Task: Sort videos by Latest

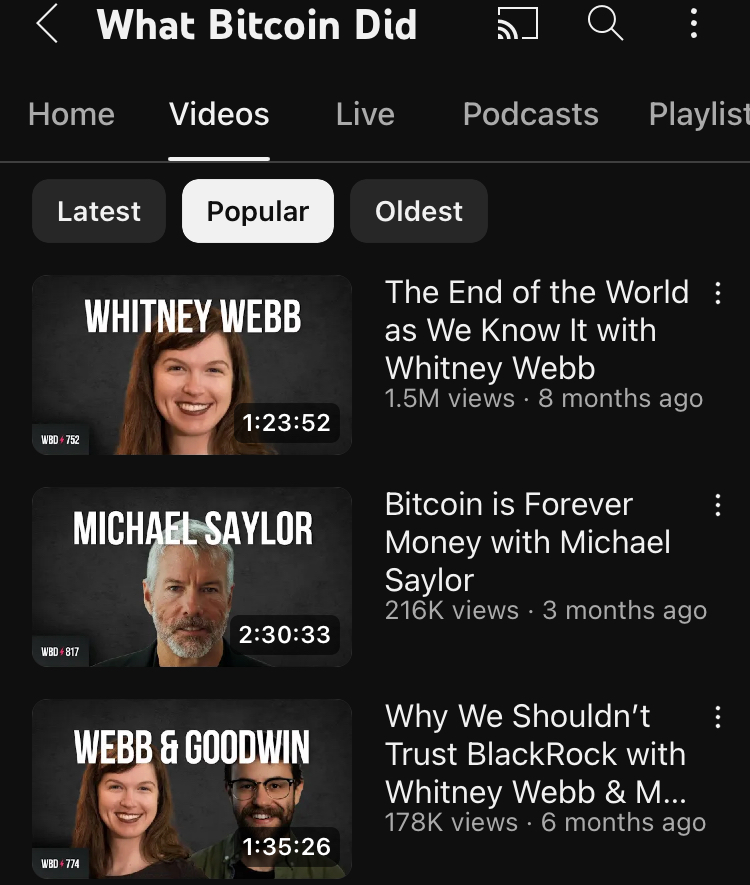Action: 99,211
